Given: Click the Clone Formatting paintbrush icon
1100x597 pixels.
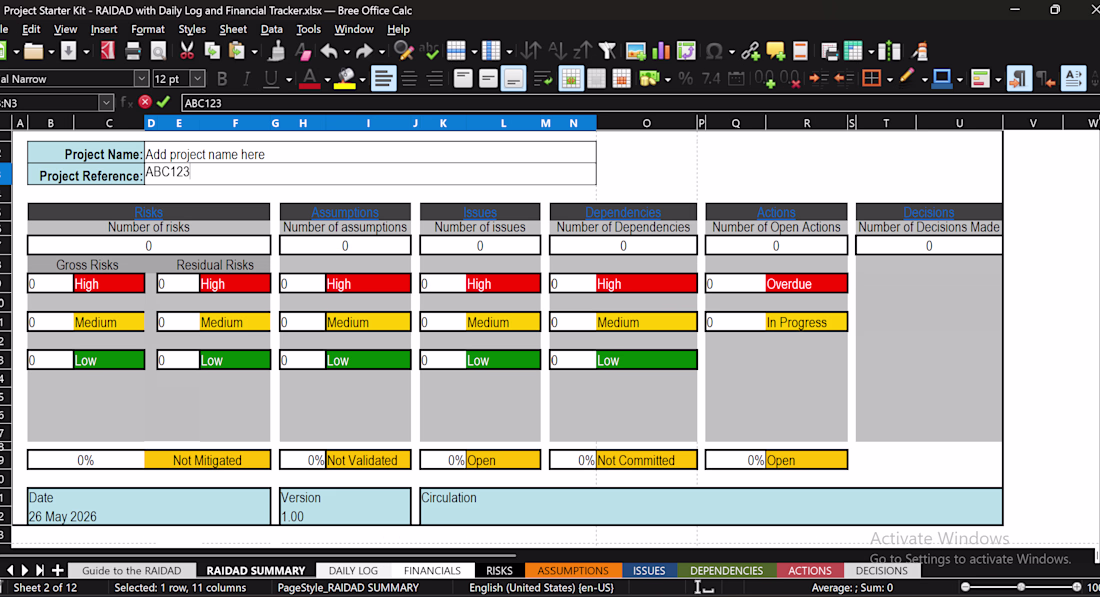Looking at the screenshot, I should pyautogui.click(x=278, y=51).
